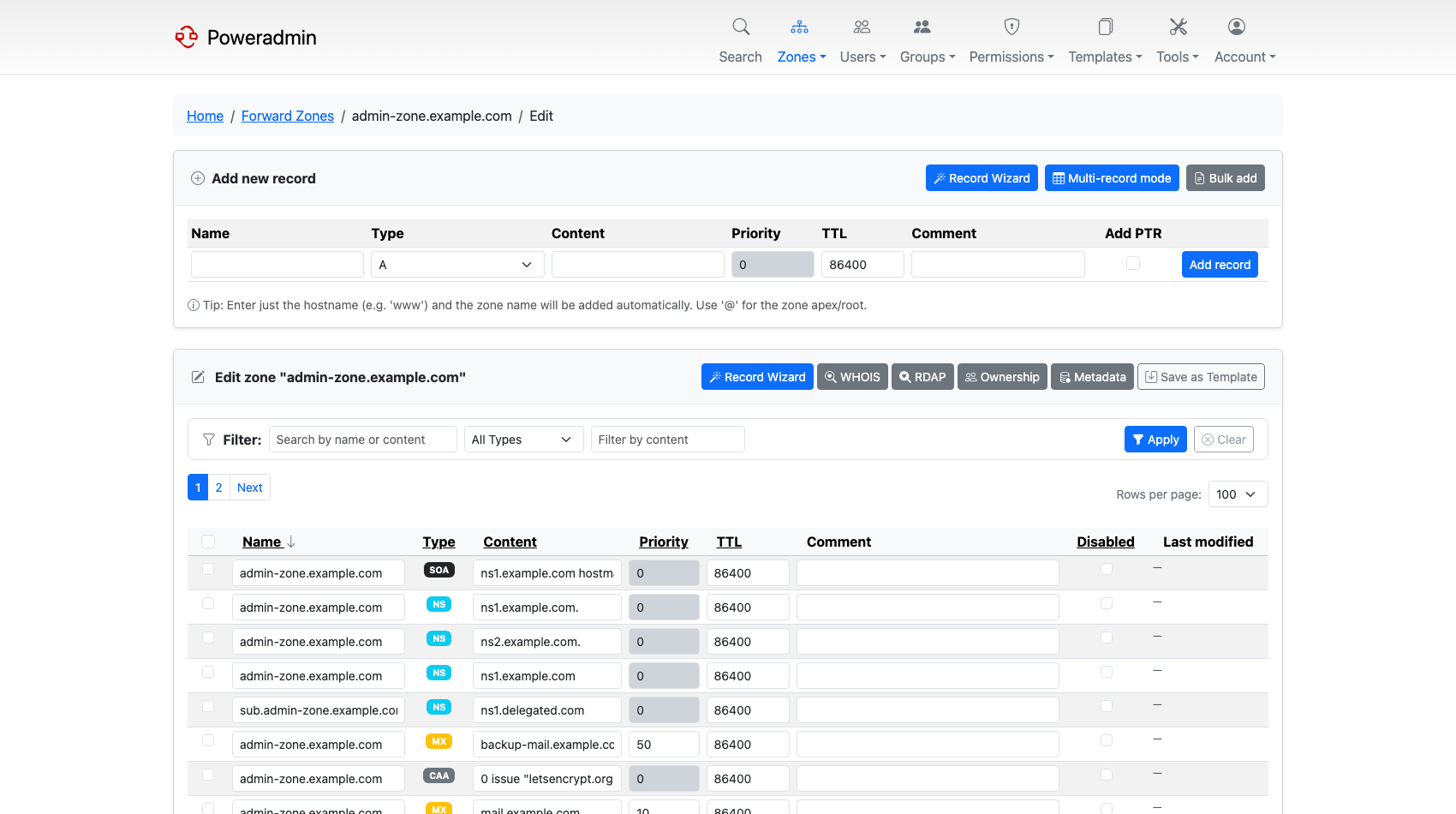Click the Poweradmin logo icon

point(186,37)
